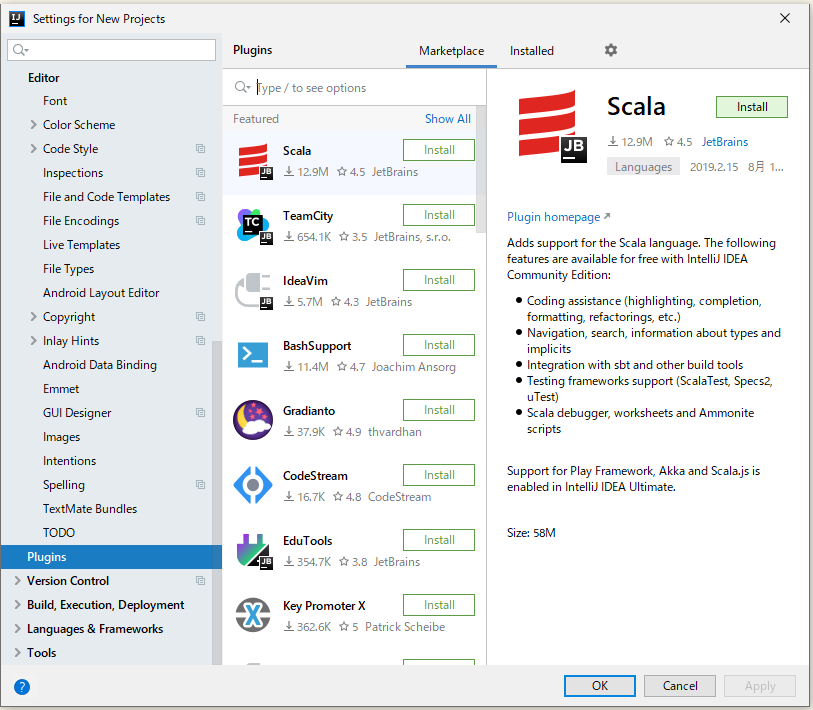Click the project-level icon beside Inspections

(x=201, y=173)
